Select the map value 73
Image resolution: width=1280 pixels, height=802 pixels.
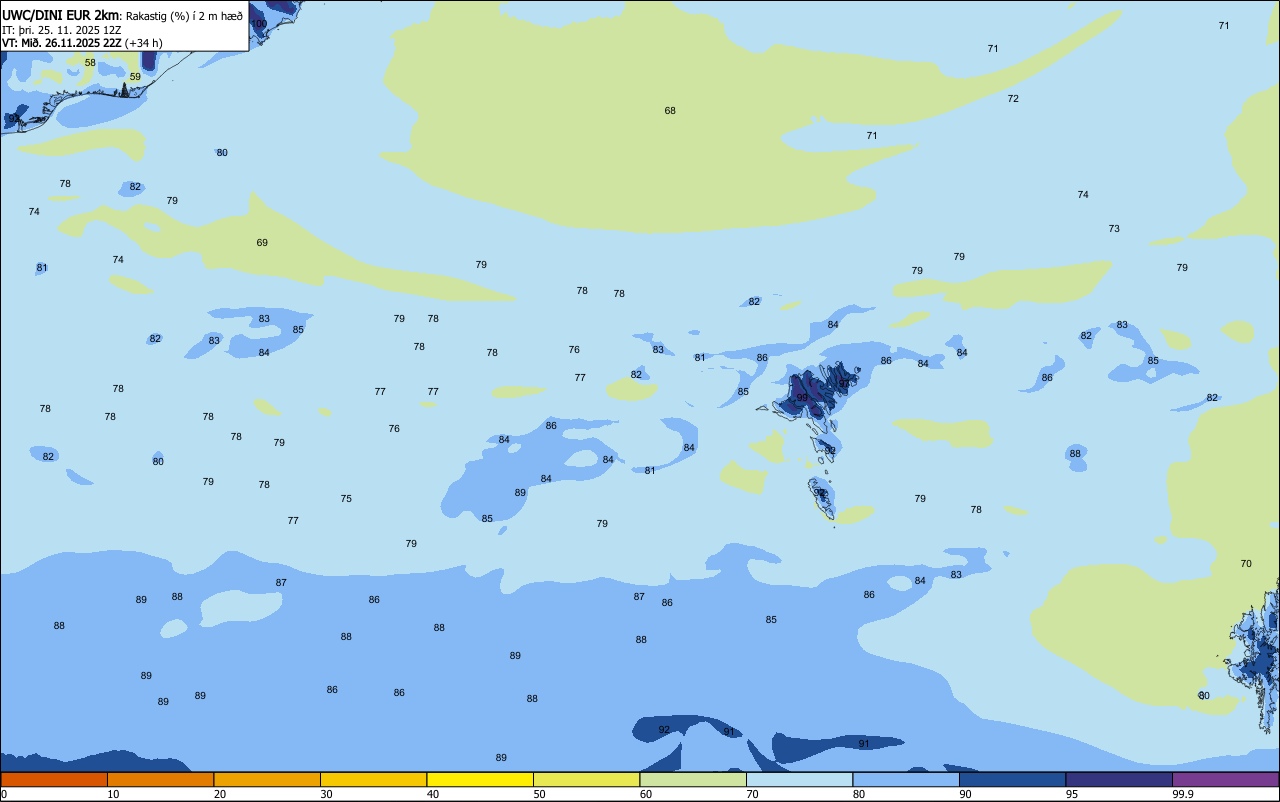click(x=1114, y=229)
